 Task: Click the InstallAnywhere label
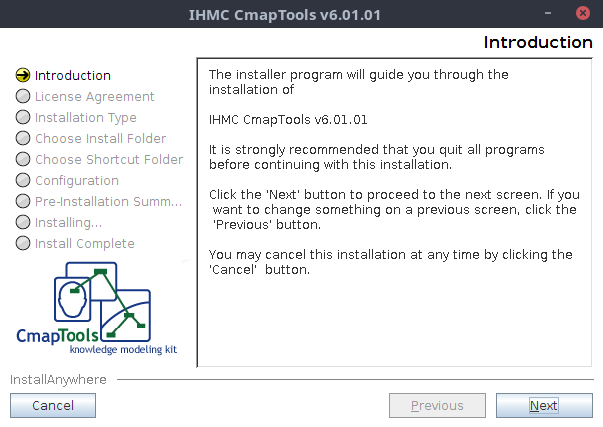pos(58,379)
